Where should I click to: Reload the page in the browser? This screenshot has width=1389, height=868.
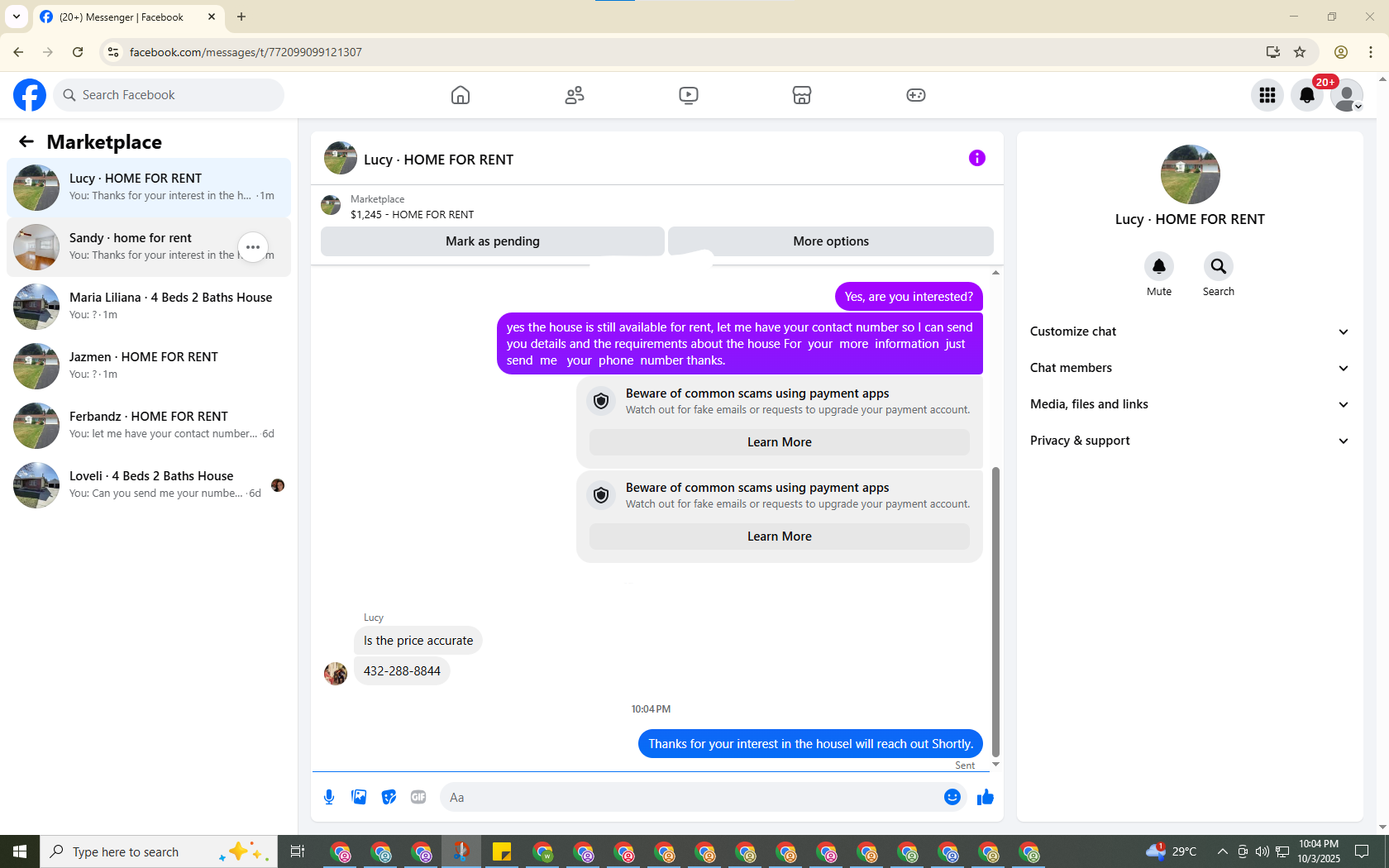tap(78, 52)
